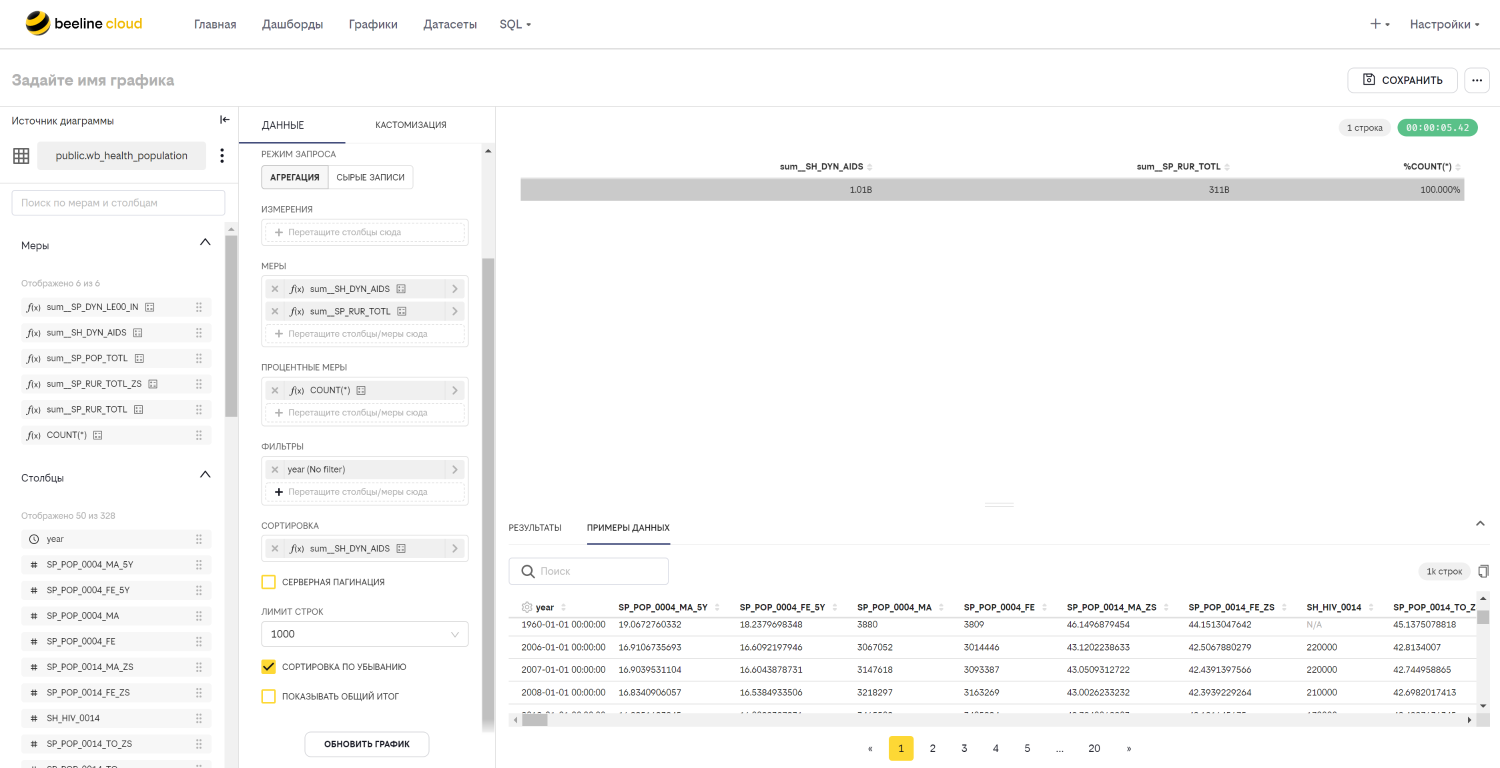Click dataset name public.wb_health_population

click(x=121, y=156)
